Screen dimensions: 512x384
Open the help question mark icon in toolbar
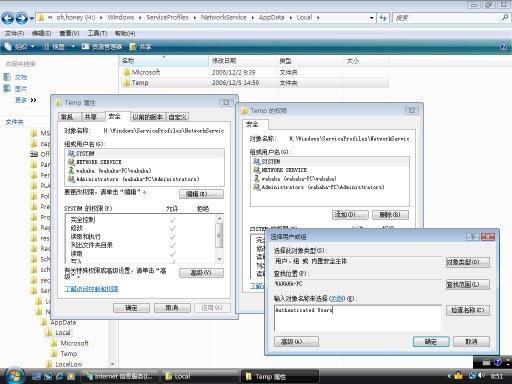503,47
